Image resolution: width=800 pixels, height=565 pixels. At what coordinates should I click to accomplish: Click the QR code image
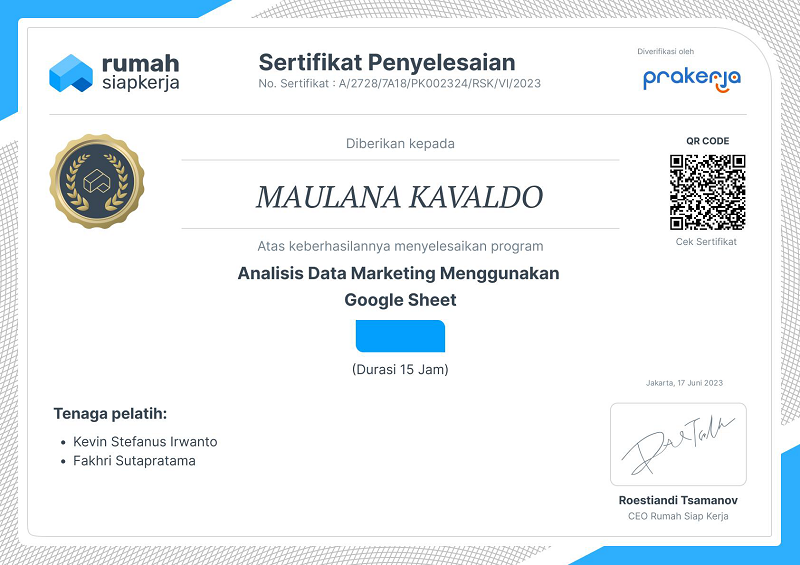(707, 192)
